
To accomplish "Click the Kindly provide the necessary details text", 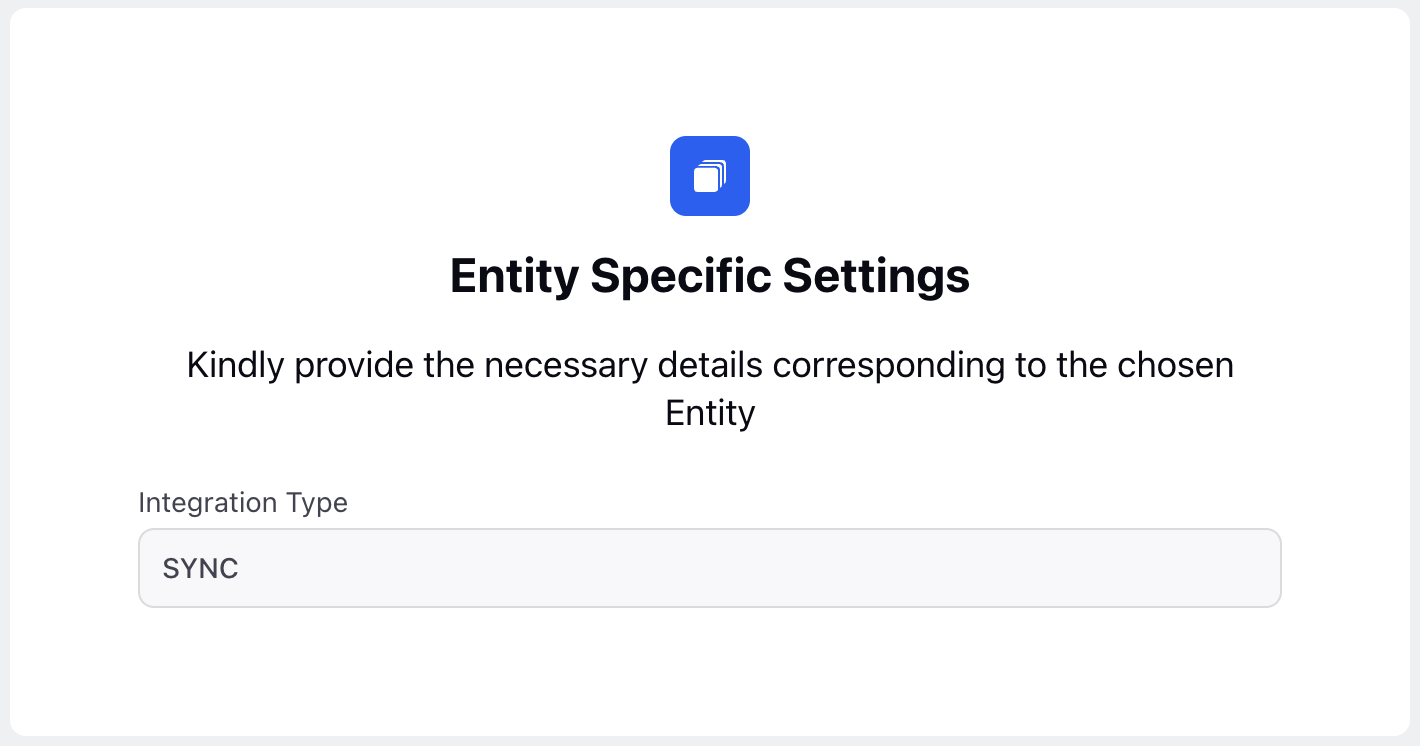I will 710,389.
